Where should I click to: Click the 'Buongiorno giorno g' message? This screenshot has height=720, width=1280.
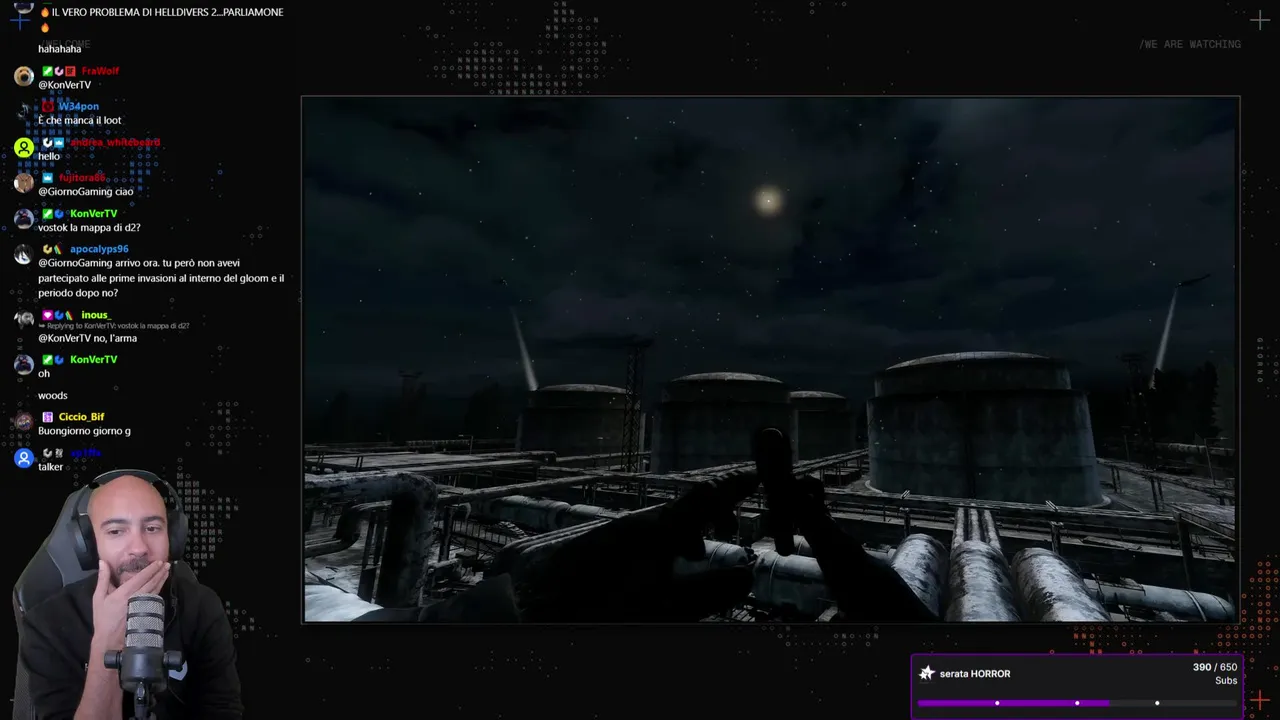84,431
